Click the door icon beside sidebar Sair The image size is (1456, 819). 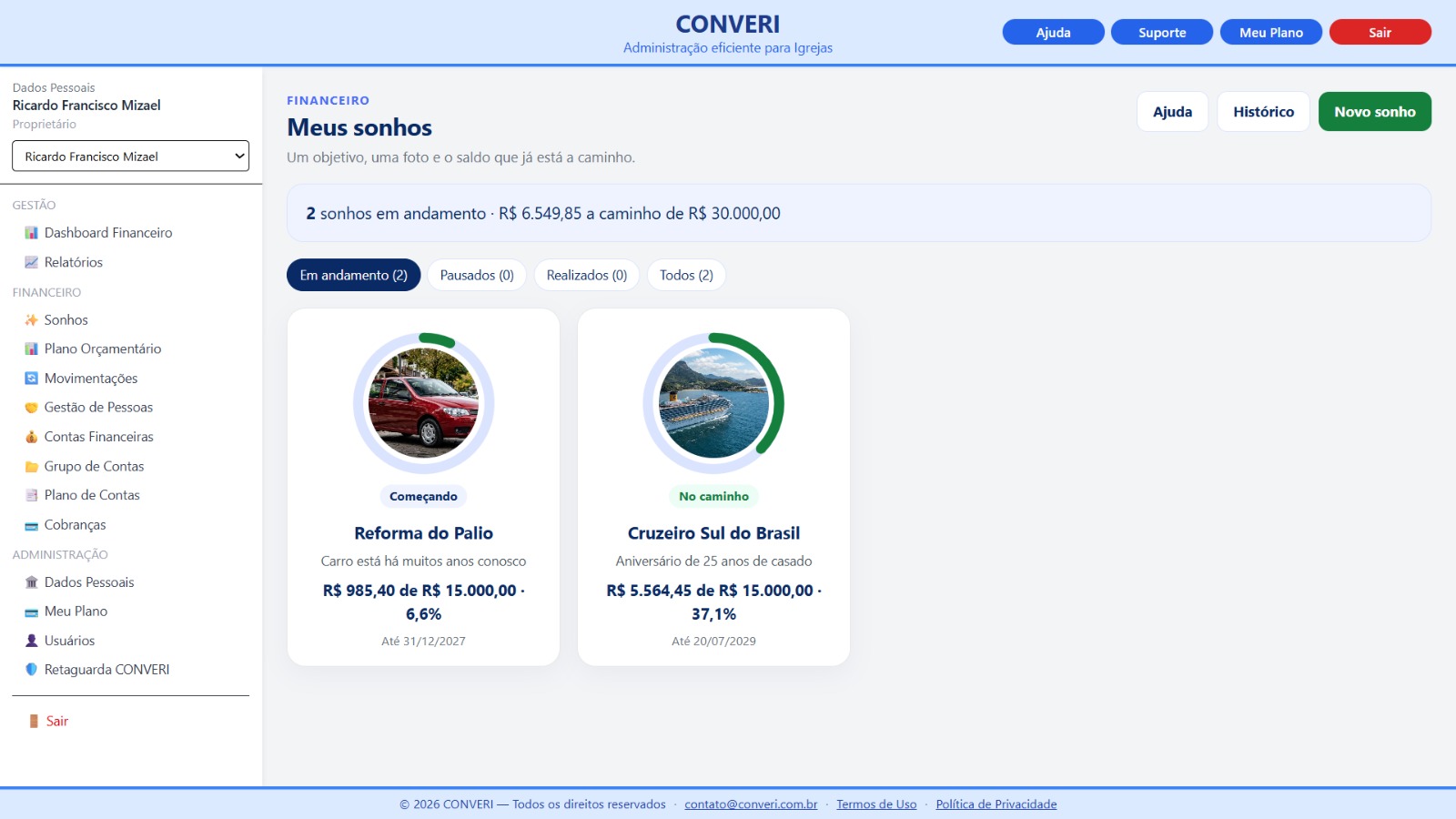pyautogui.click(x=34, y=721)
